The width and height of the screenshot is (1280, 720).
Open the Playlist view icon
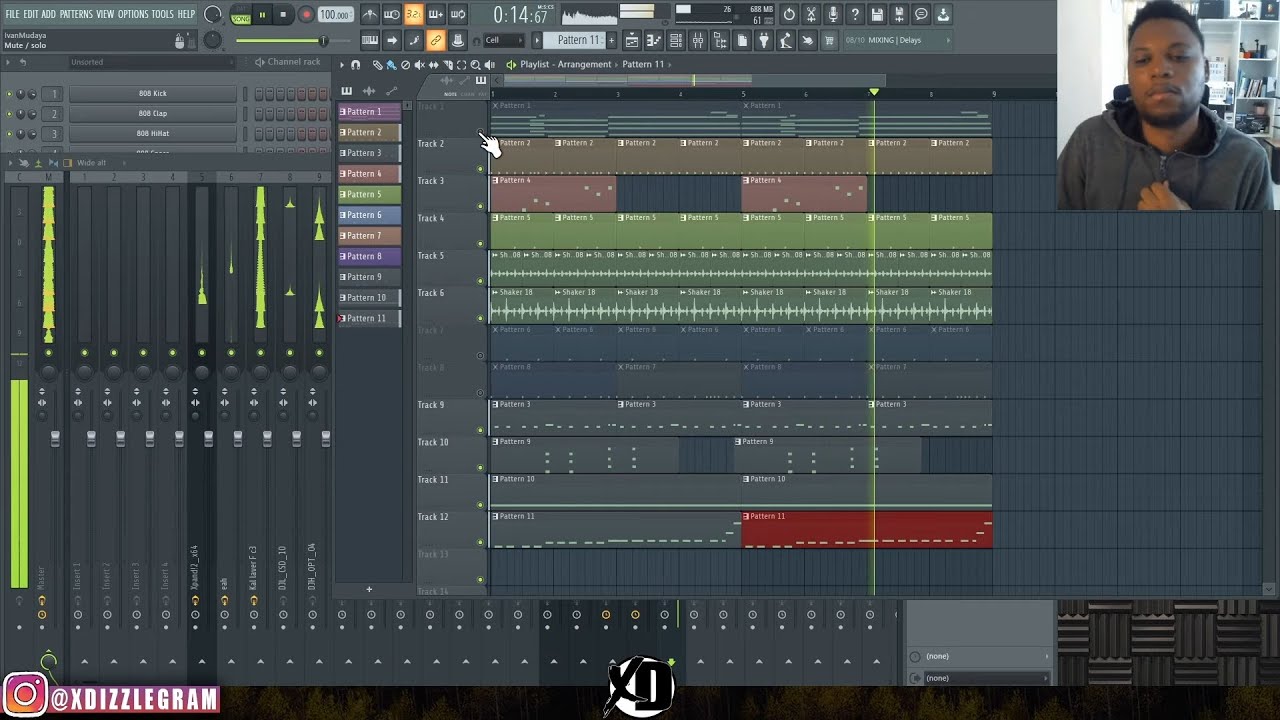point(632,40)
